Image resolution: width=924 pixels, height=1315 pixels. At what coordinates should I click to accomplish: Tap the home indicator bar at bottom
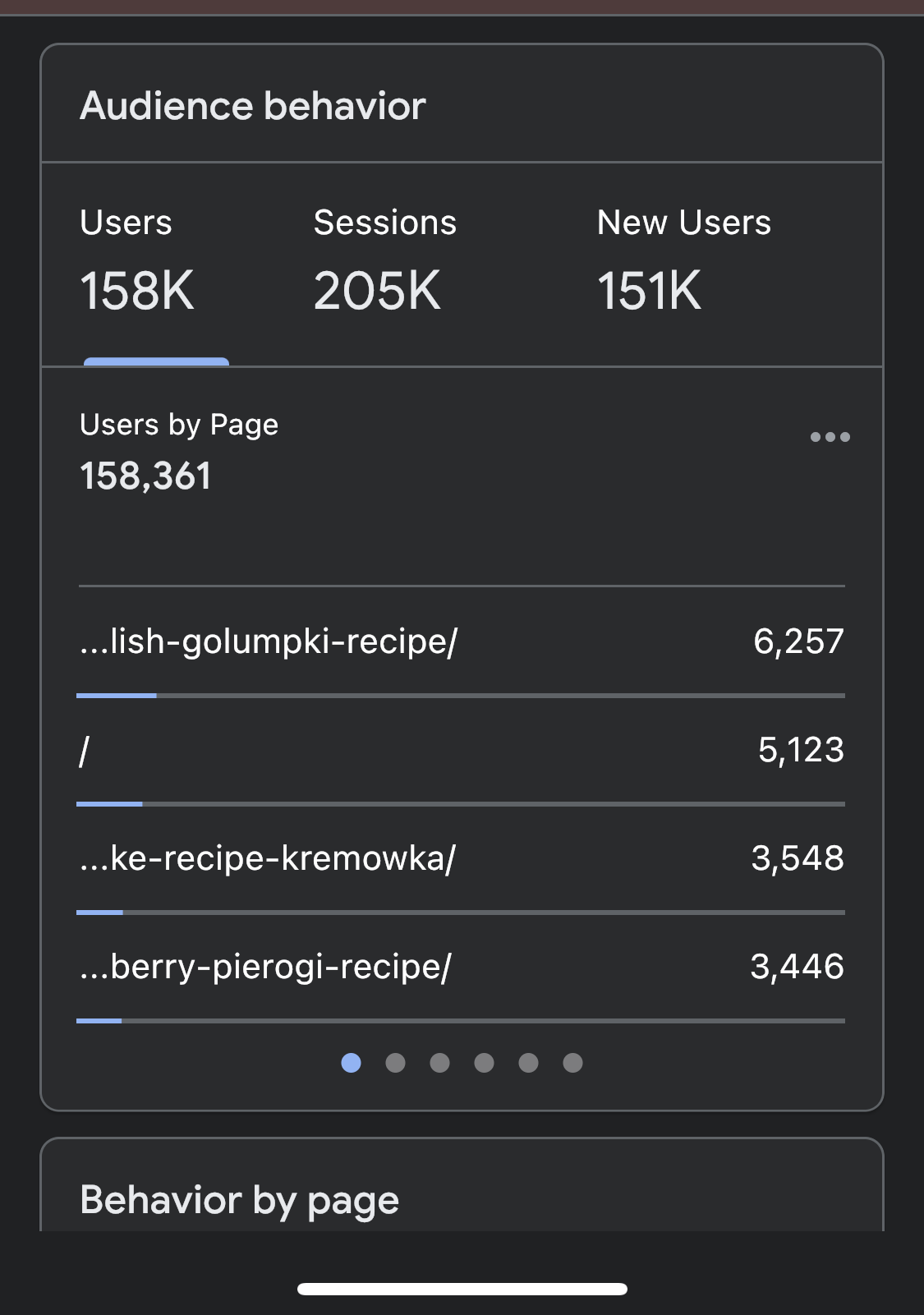point(462,1286)
